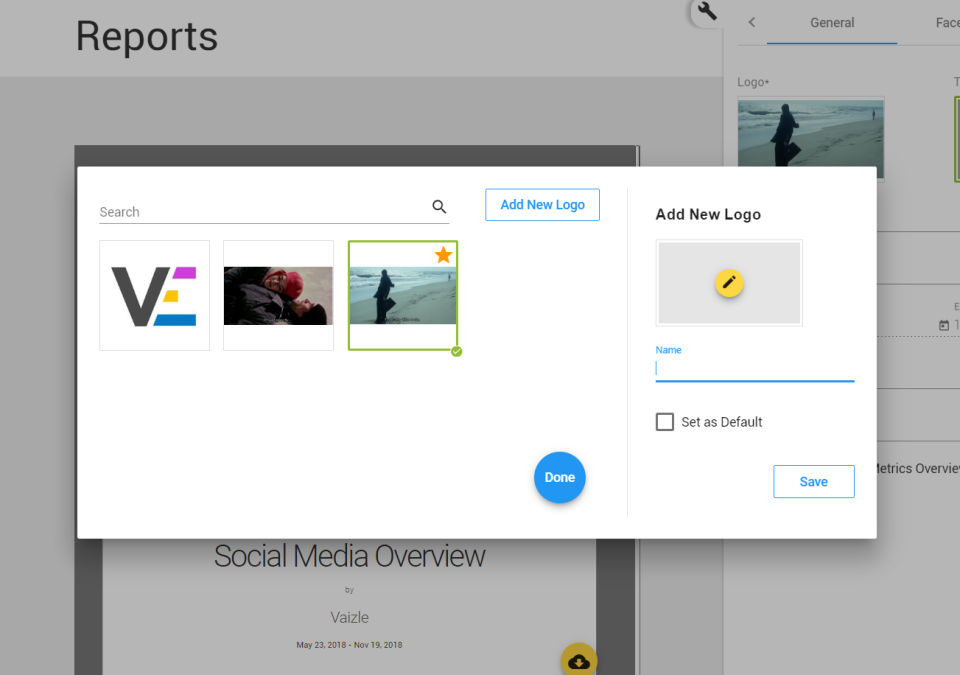Image resolution: width=960 pixels, height=675 pixels.
Task: Click the Vaizle name in the report
Action: coord(349,617)
